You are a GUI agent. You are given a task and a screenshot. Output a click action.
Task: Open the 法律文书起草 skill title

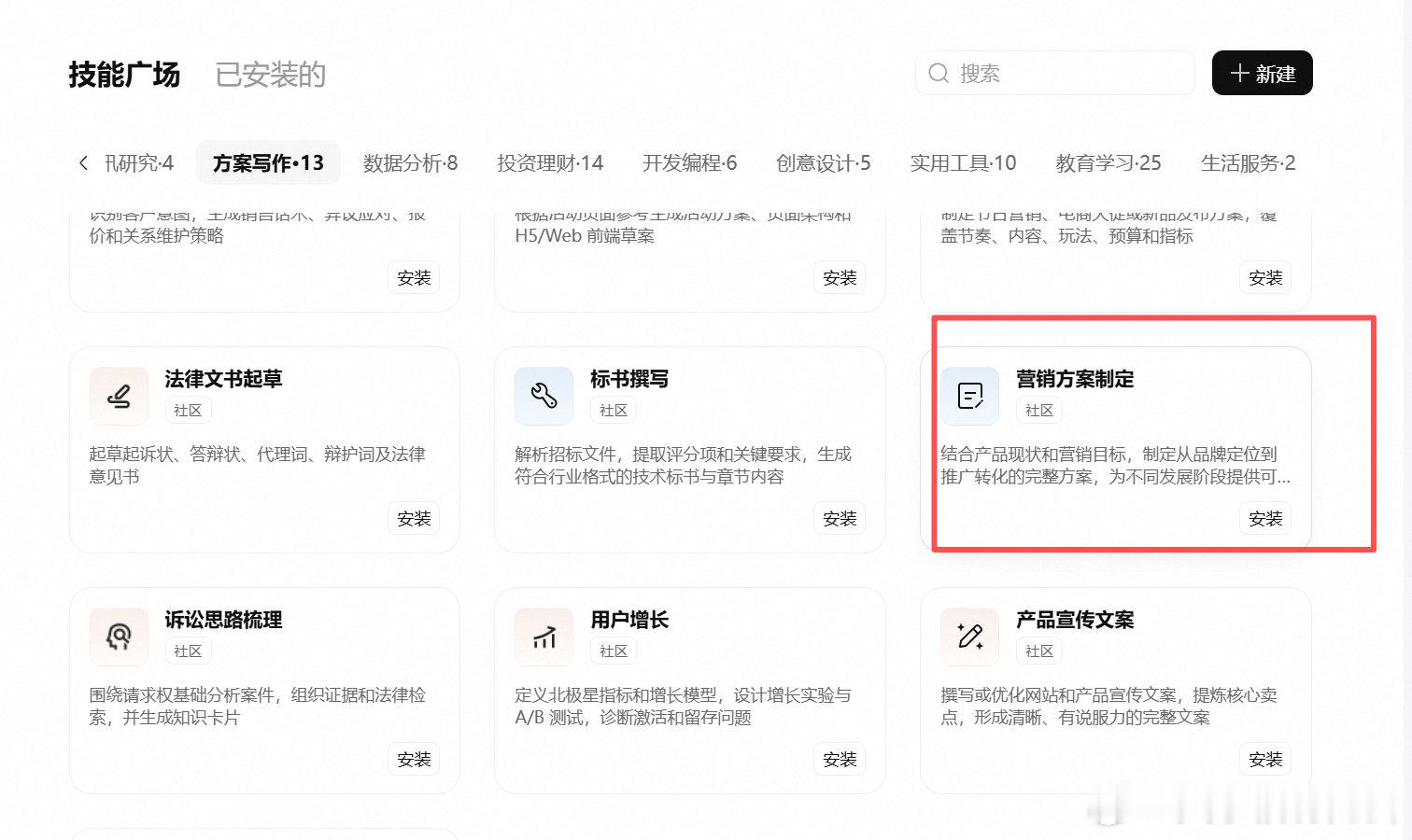(223, 379)
